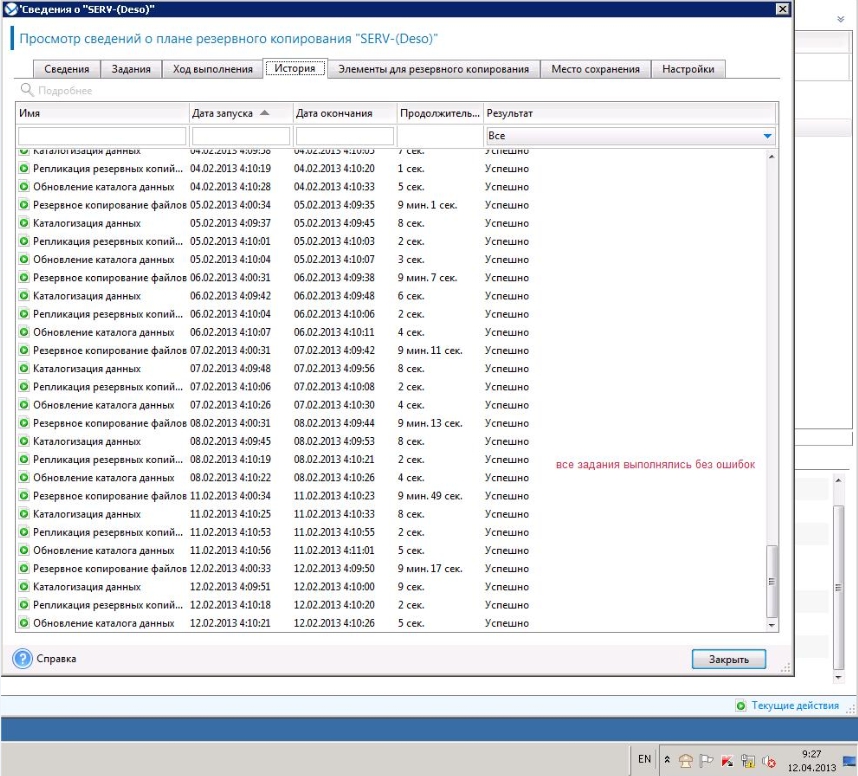Click status icon of row started 06.02.2013 4:10:04
This screenshot has width=858, height=776.
pos(24,314)
